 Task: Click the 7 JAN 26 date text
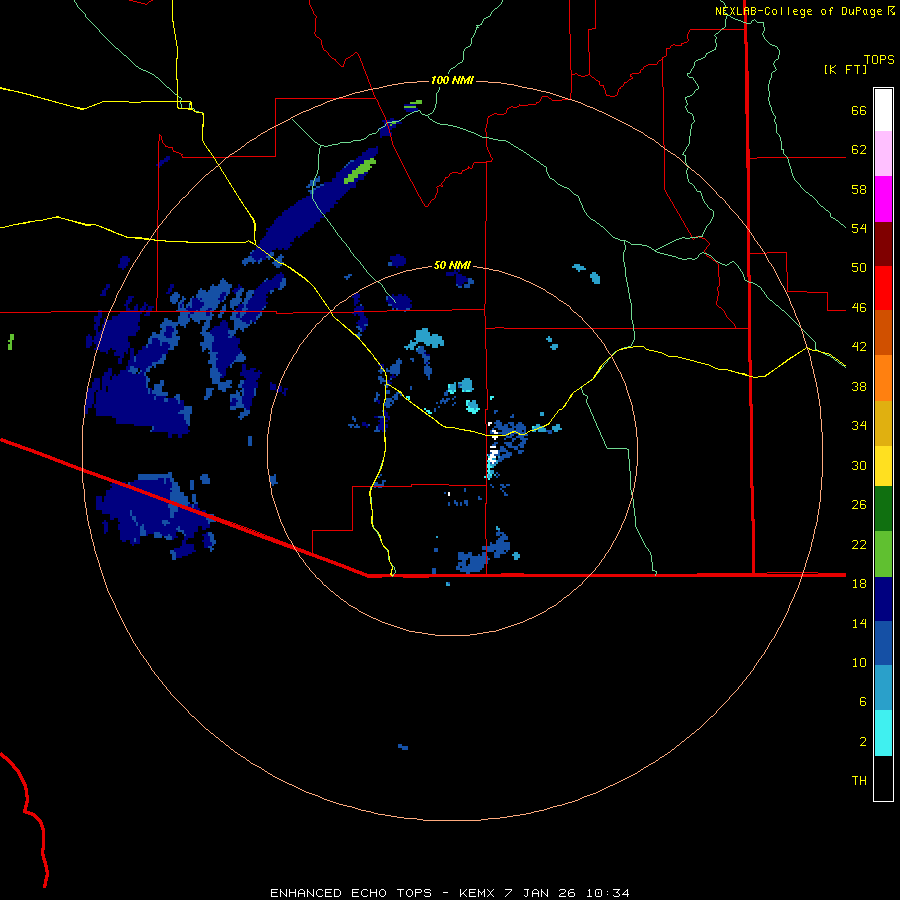click(x=541, y=893)
